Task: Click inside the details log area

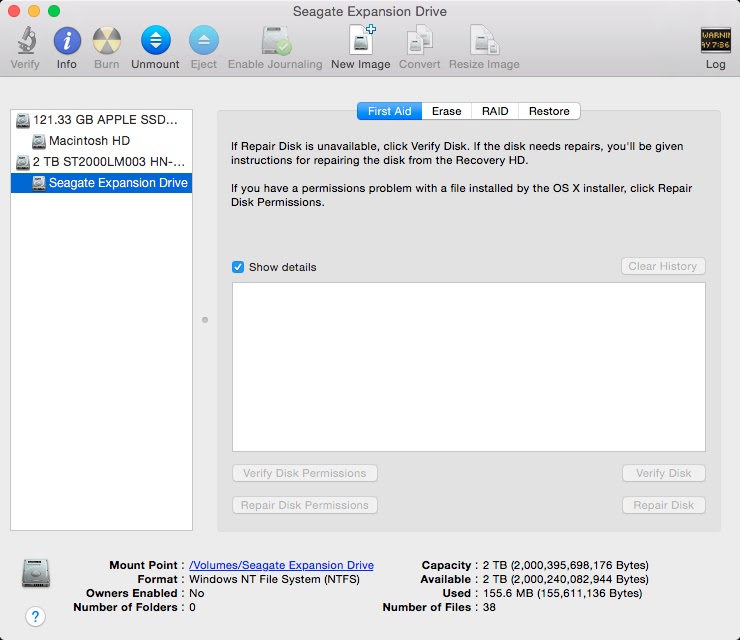Action: coord(469,367)
